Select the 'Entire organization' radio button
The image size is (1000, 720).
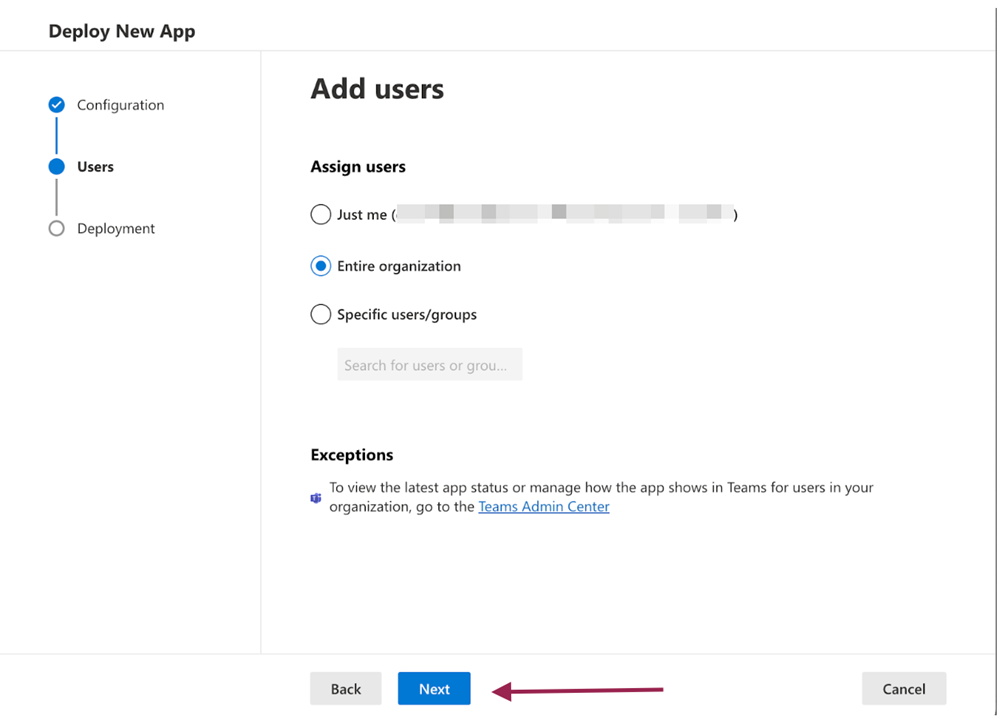(320, 267)
